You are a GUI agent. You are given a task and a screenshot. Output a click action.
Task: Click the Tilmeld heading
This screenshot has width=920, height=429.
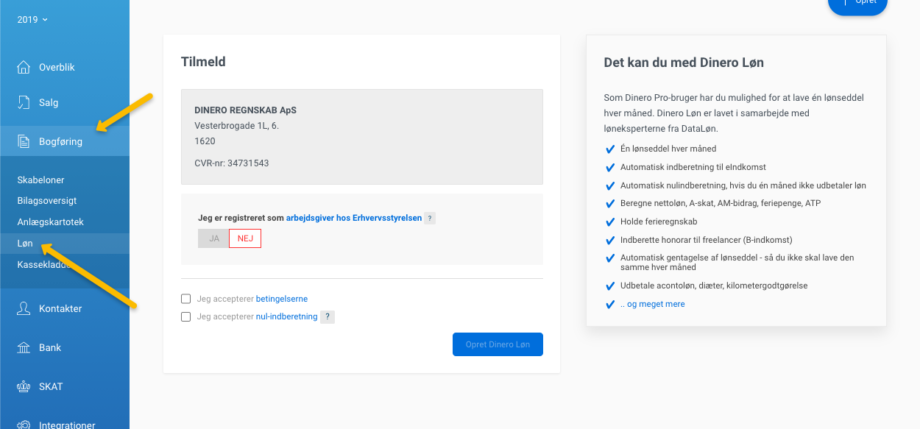click(203, 62)
